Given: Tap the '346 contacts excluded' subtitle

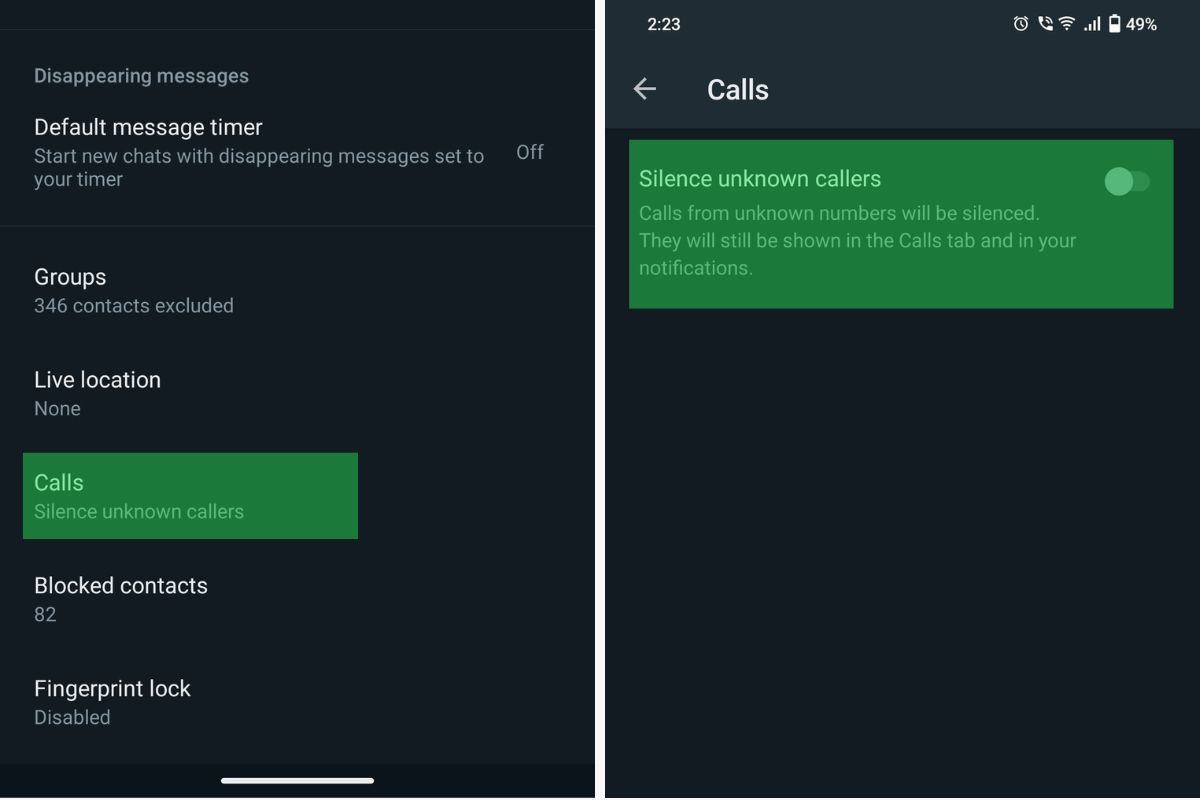Looking at the screenshot, I should pyautogui.click(x=134, y=305).
